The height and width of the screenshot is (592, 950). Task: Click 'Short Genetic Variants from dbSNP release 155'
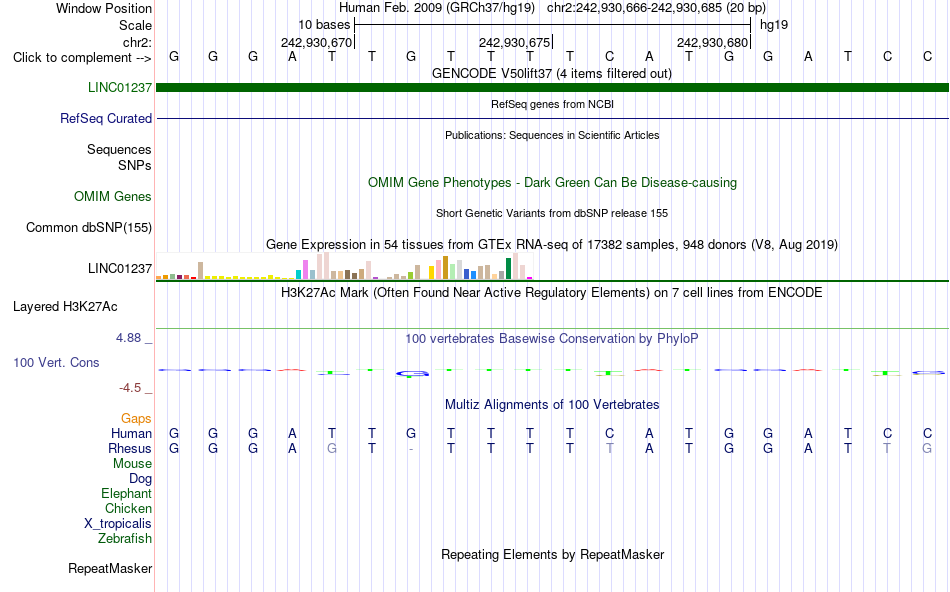click(552, 213)
